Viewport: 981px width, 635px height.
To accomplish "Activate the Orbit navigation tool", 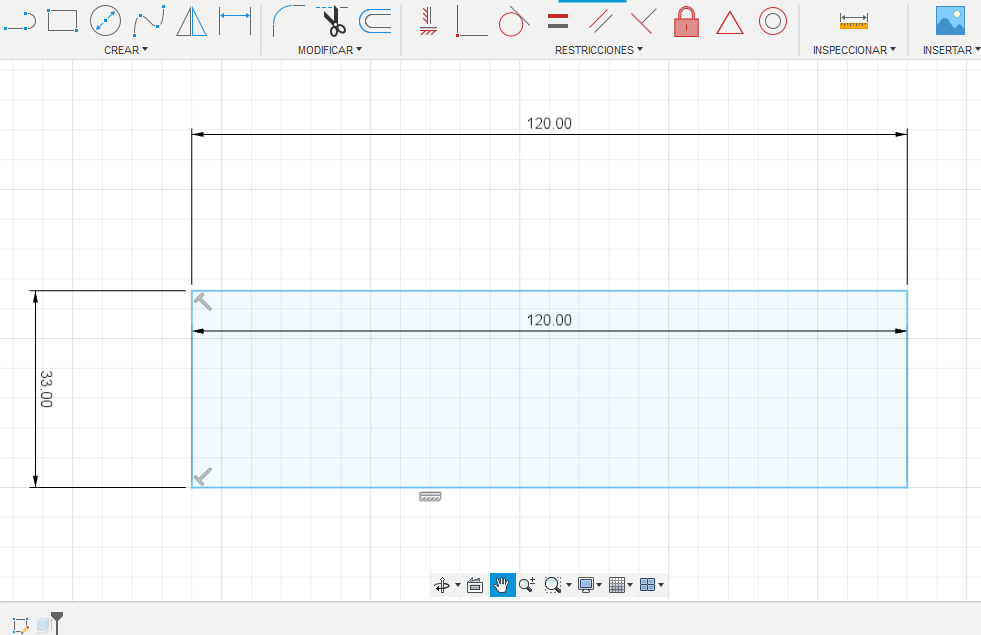I will pos(442,585).
